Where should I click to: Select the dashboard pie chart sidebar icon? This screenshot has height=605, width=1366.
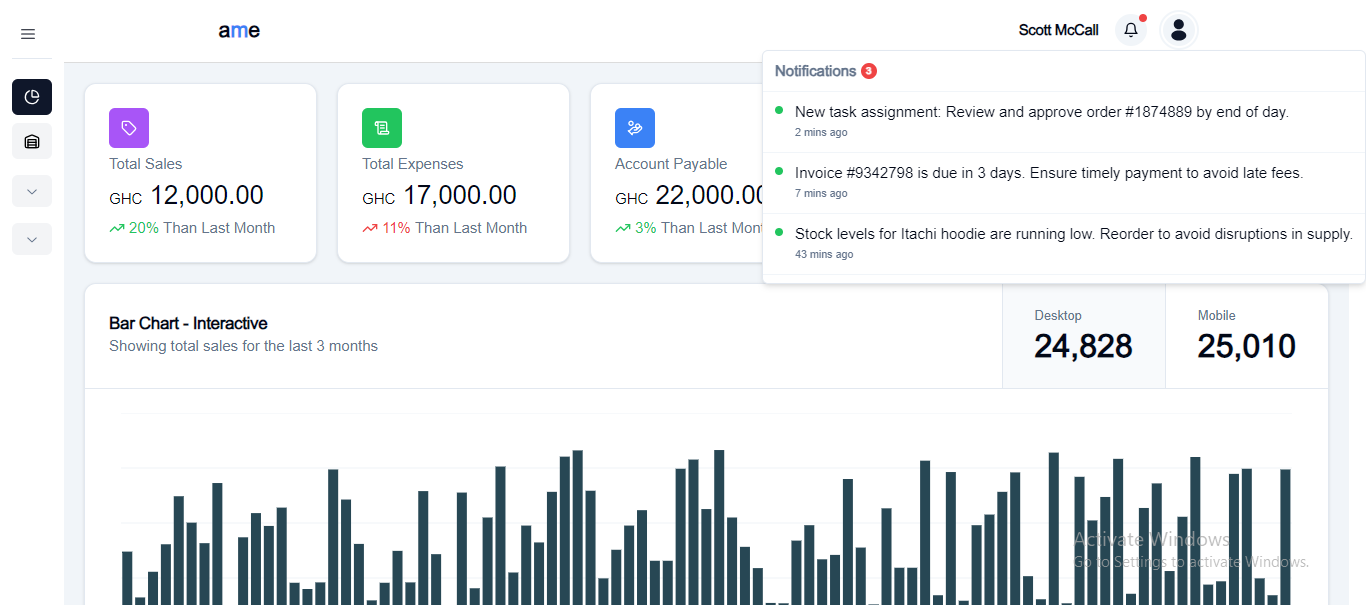click(x=32, y=97)
